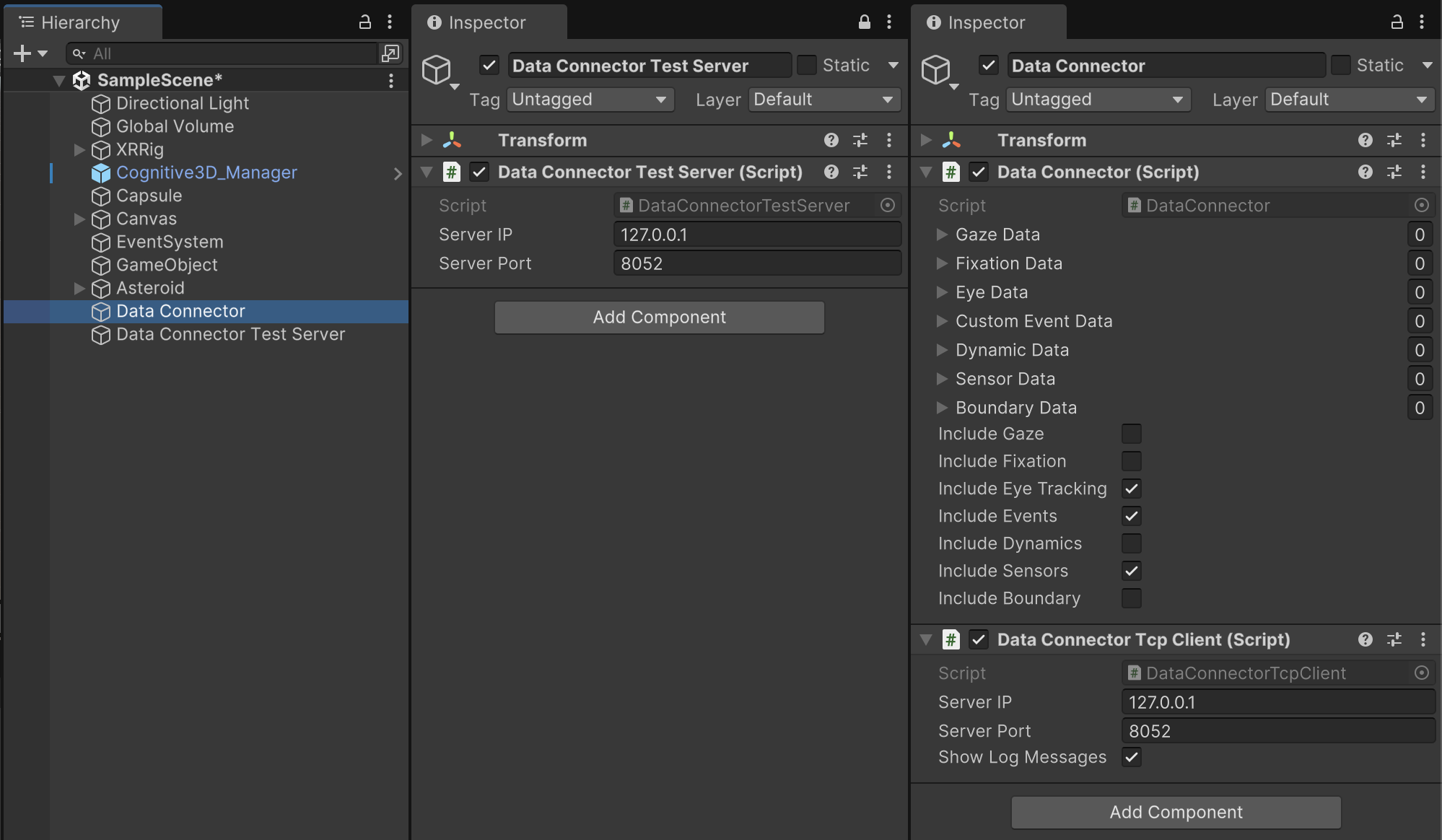The width and height of the screenshot is (1442, 840).
Task: Click the C# script icon on Data Connector (Script)
Action: click(951, 172)
